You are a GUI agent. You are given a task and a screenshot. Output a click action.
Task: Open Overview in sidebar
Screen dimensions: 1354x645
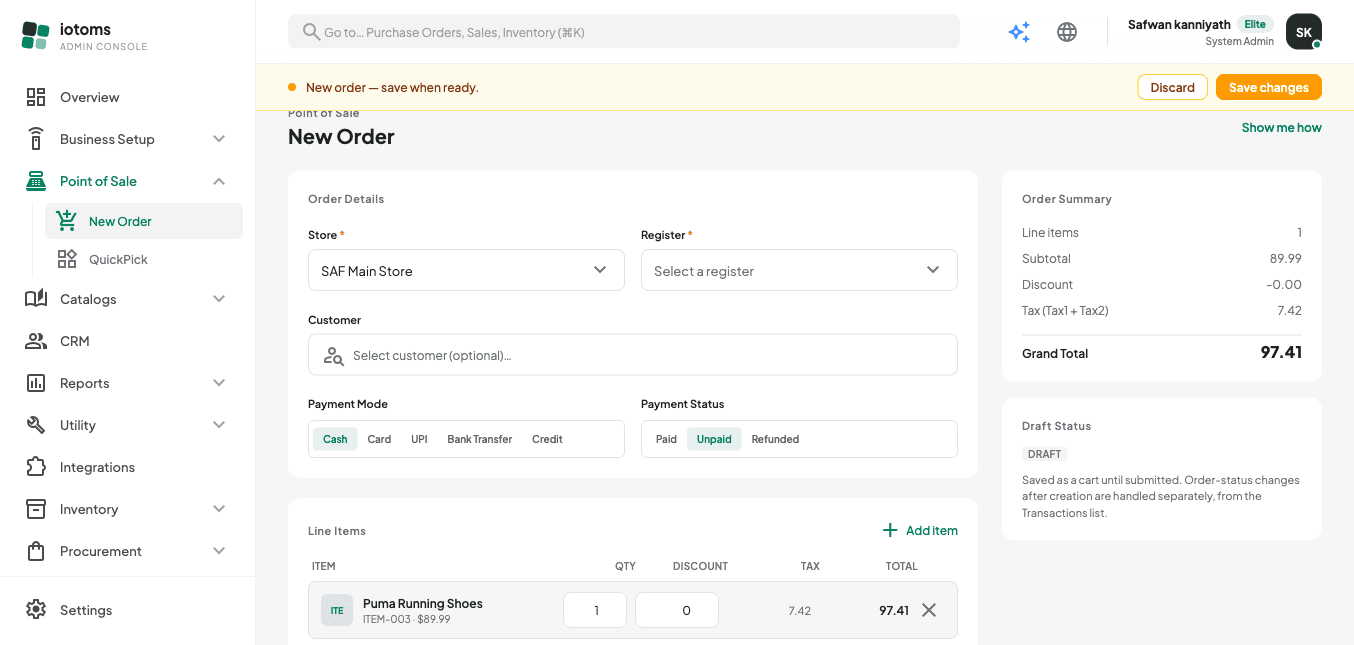127,97
